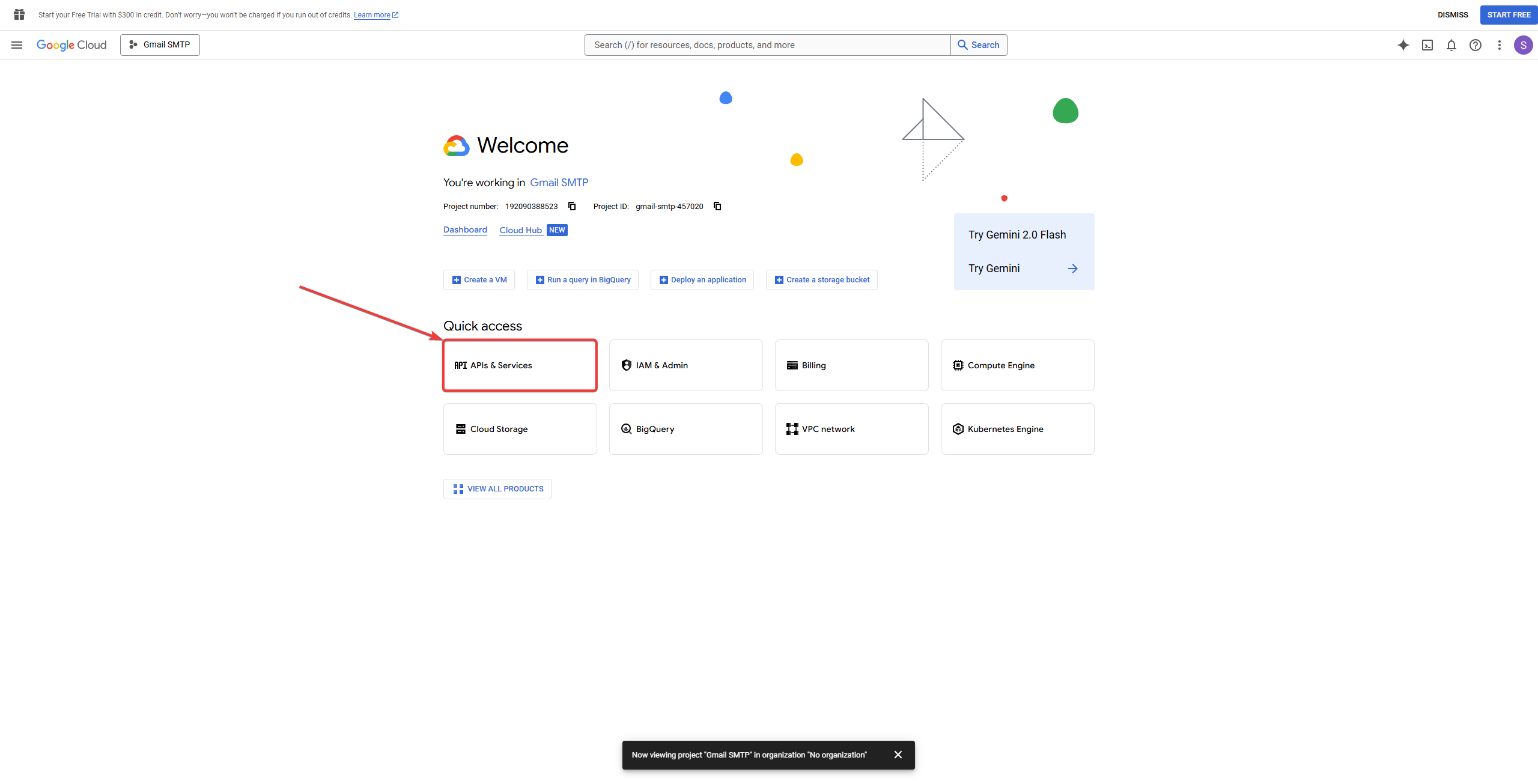
Task: Click the START FREE button
Action: click(1509, 15)
